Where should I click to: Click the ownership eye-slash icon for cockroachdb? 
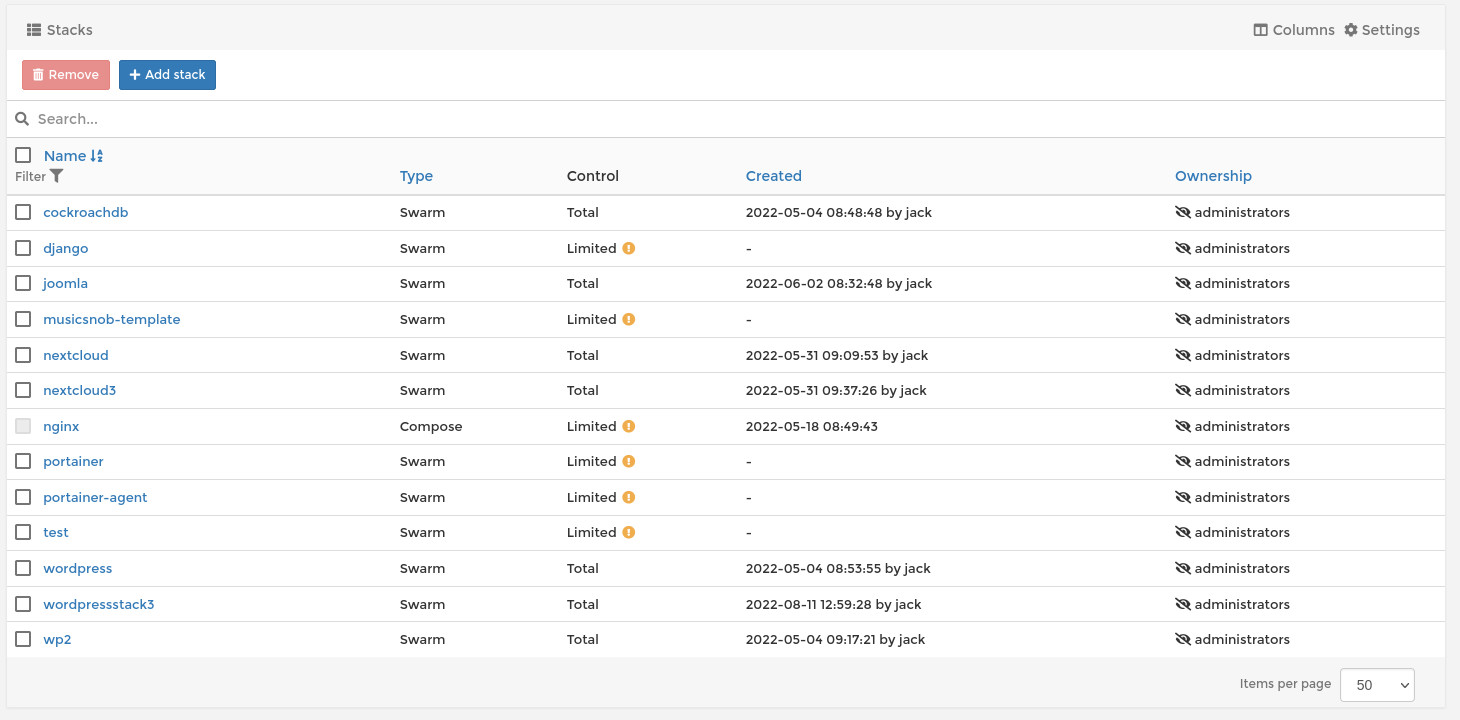1182,213
